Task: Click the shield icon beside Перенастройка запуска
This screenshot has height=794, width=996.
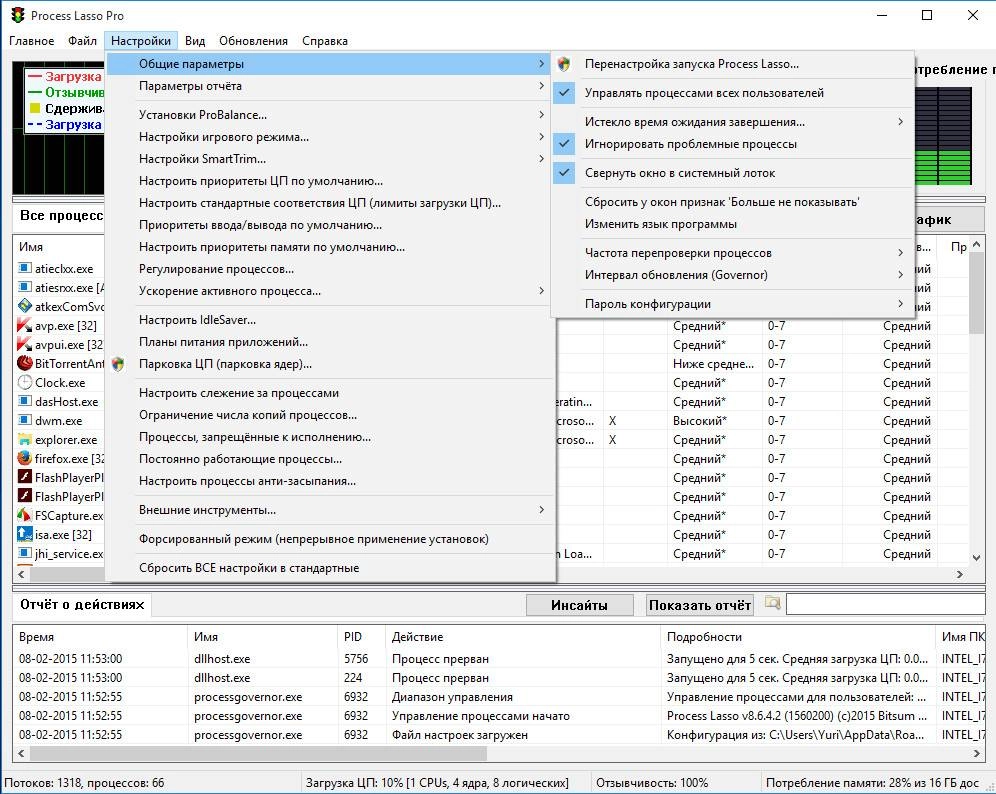Action: [563, 64]
